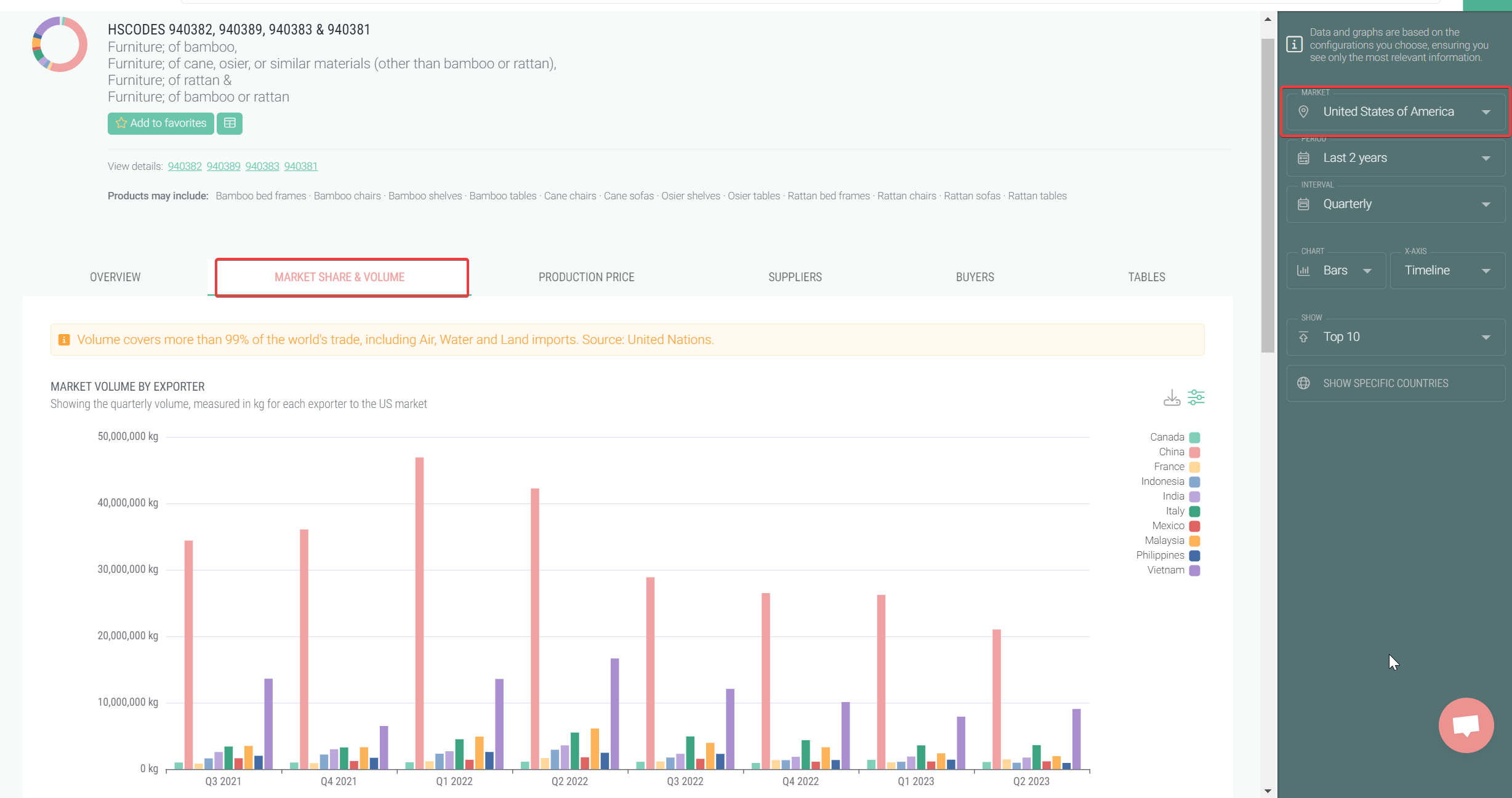Switch to the Tables tab
Screen dimensions: 1512x798
pos(1146,277)
